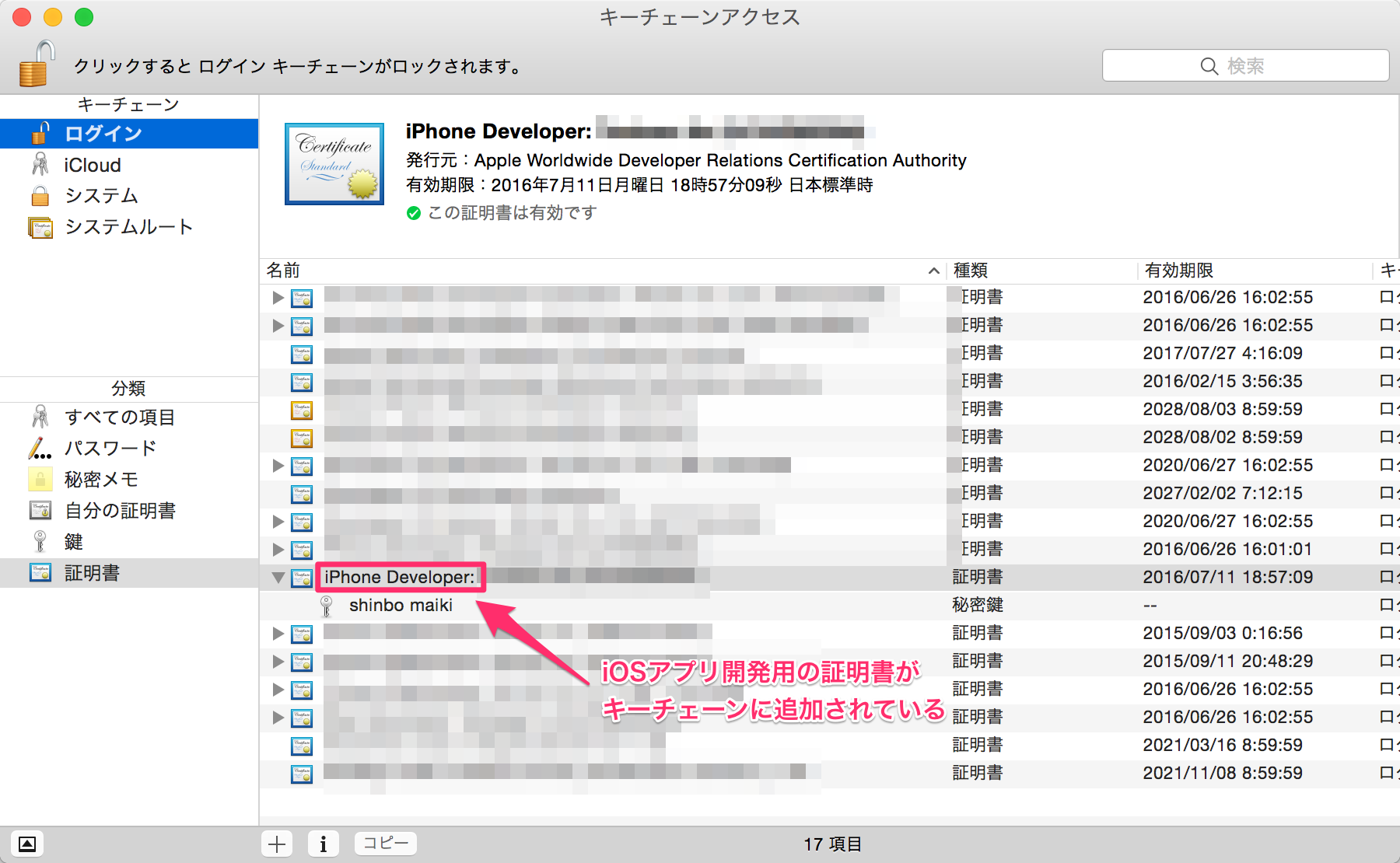Open item info with the i button
Viewport: 1400px width, 863px height.
point(324,844)
